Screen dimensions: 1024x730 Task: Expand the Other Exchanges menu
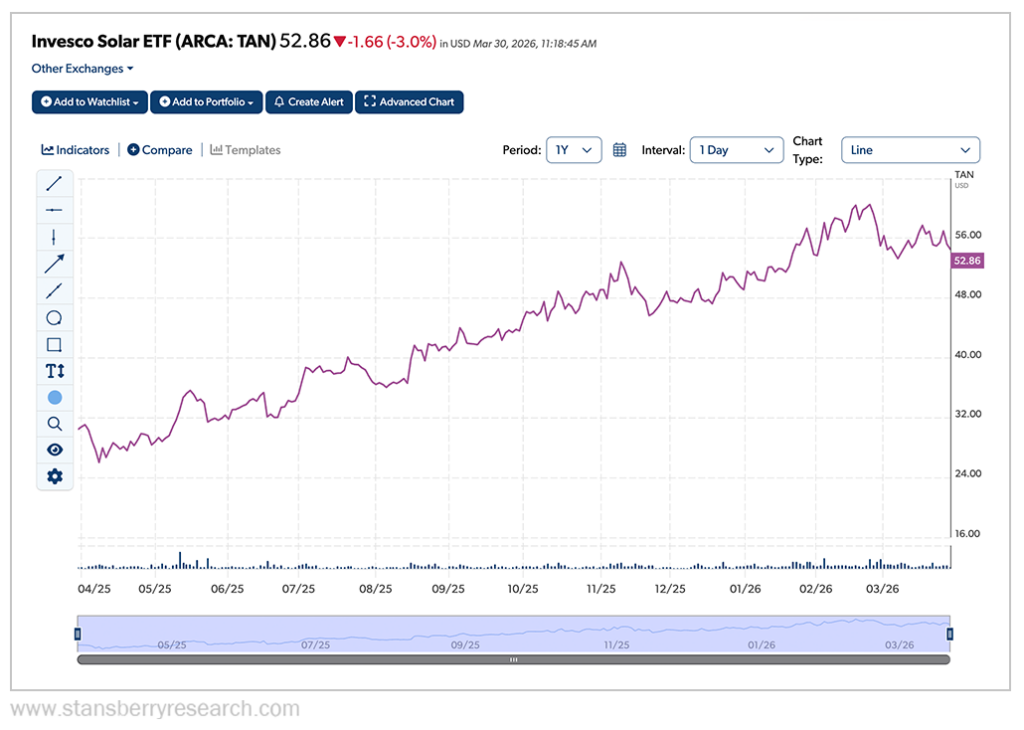click(x=82, y=68)
